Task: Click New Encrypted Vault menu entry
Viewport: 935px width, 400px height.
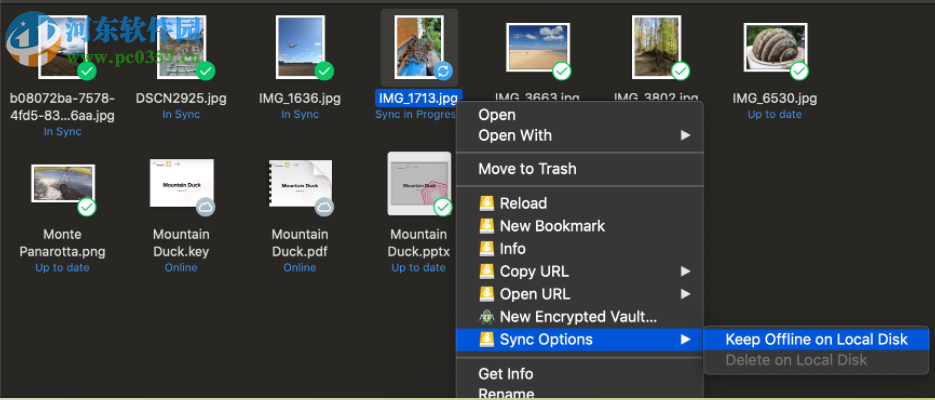Action: (x=578, y=317)
